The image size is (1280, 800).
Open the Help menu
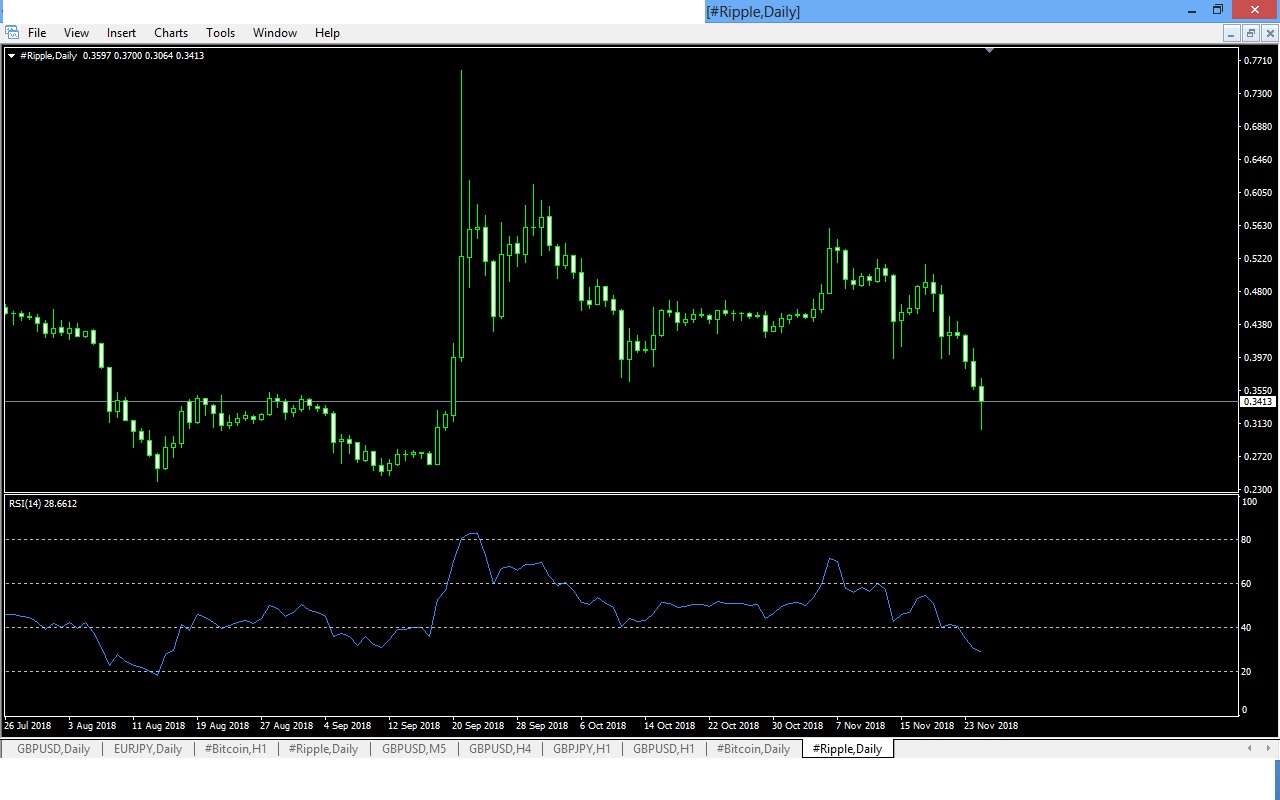pos(327,33)
